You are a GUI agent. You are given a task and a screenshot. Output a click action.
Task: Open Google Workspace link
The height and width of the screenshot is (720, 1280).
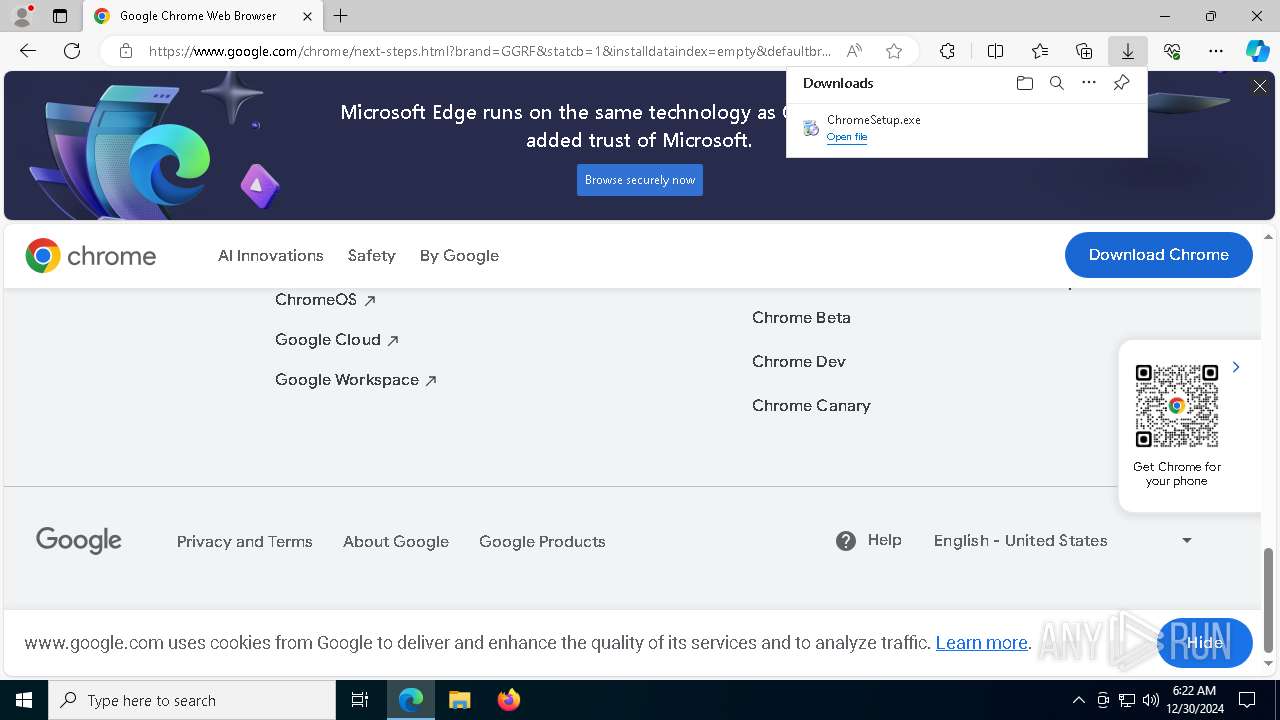tap(356, 380)
